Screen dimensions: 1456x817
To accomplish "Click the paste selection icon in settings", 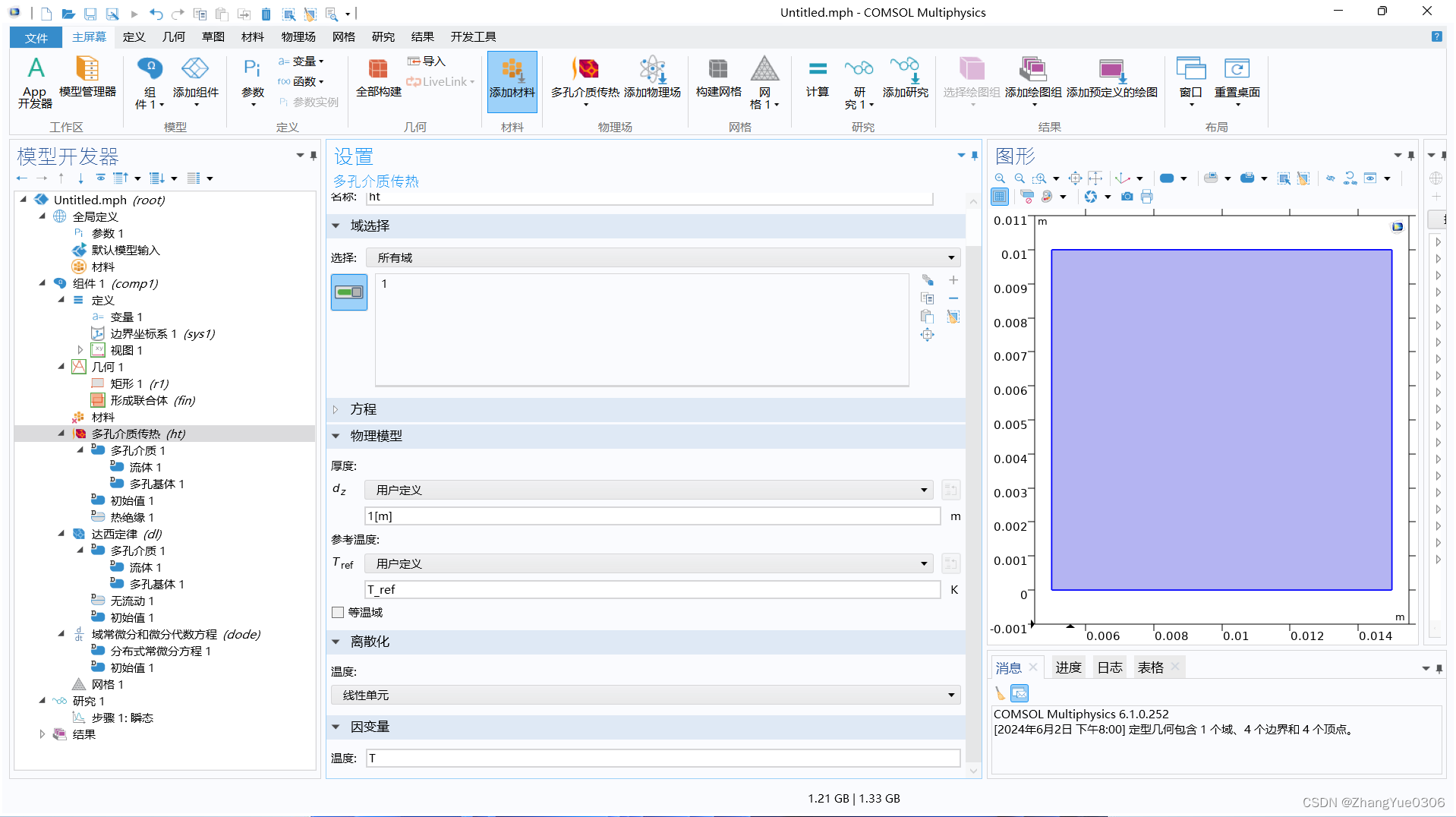I will point(927,317).
